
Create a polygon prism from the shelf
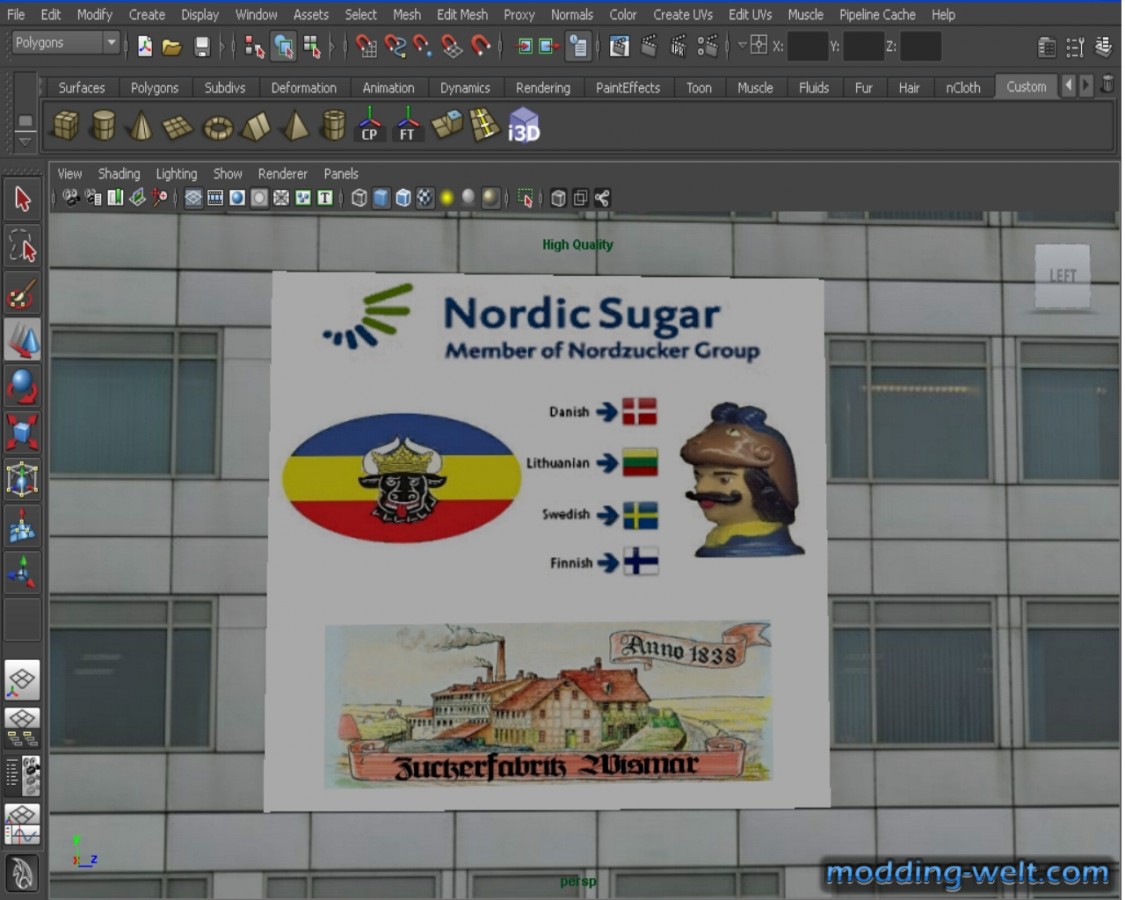(256, 126)
